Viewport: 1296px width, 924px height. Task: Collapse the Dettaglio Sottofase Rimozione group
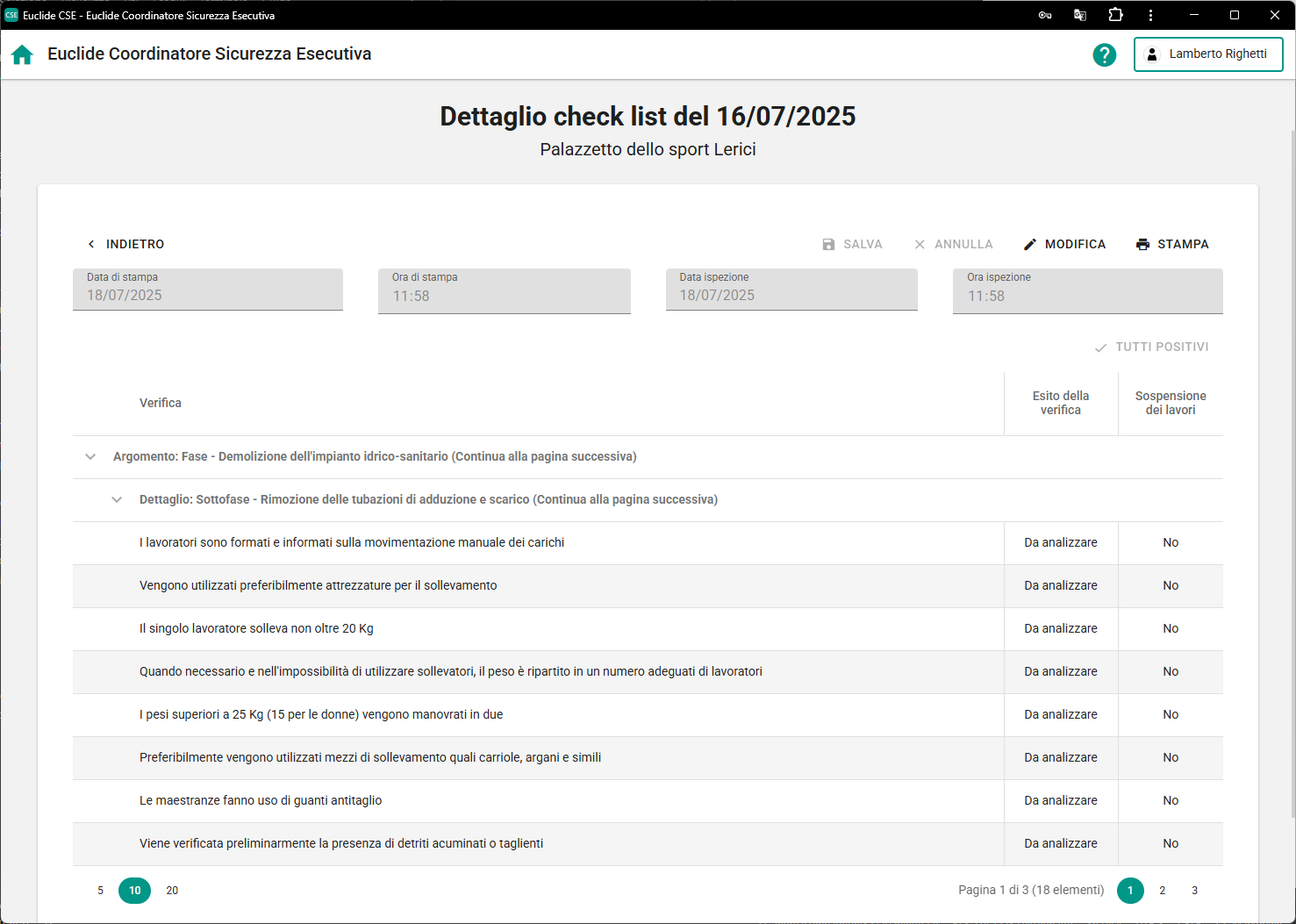coord(117,500)
